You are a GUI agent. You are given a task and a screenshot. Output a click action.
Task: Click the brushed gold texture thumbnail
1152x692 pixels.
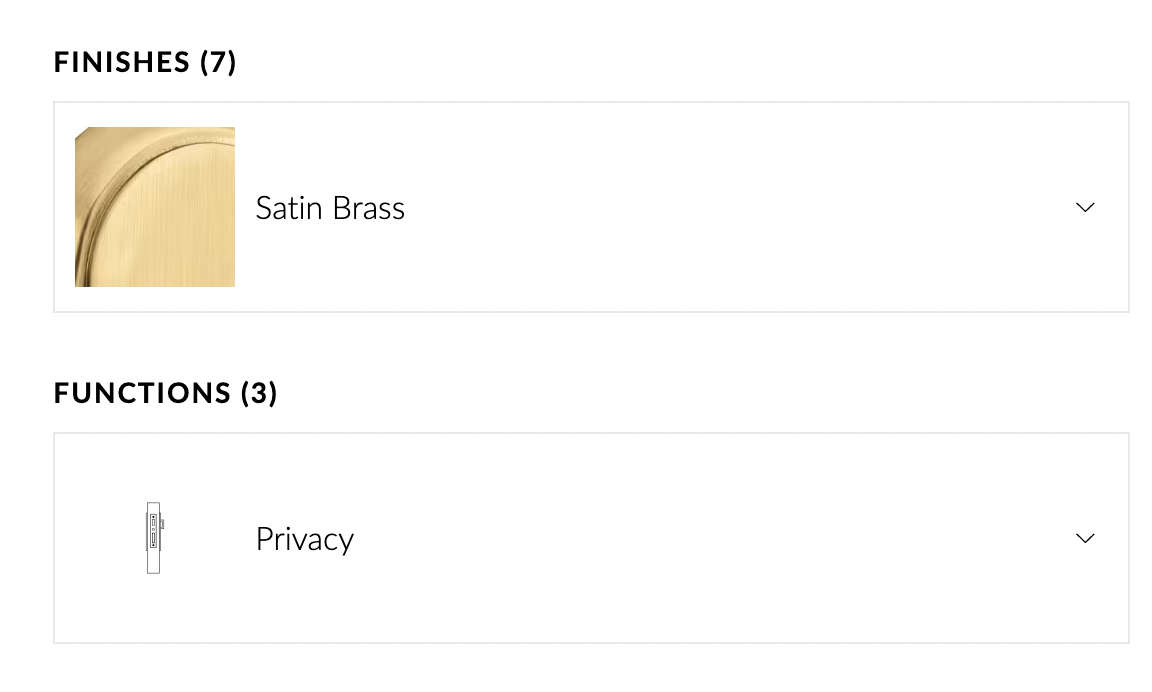tap(155, 207)
